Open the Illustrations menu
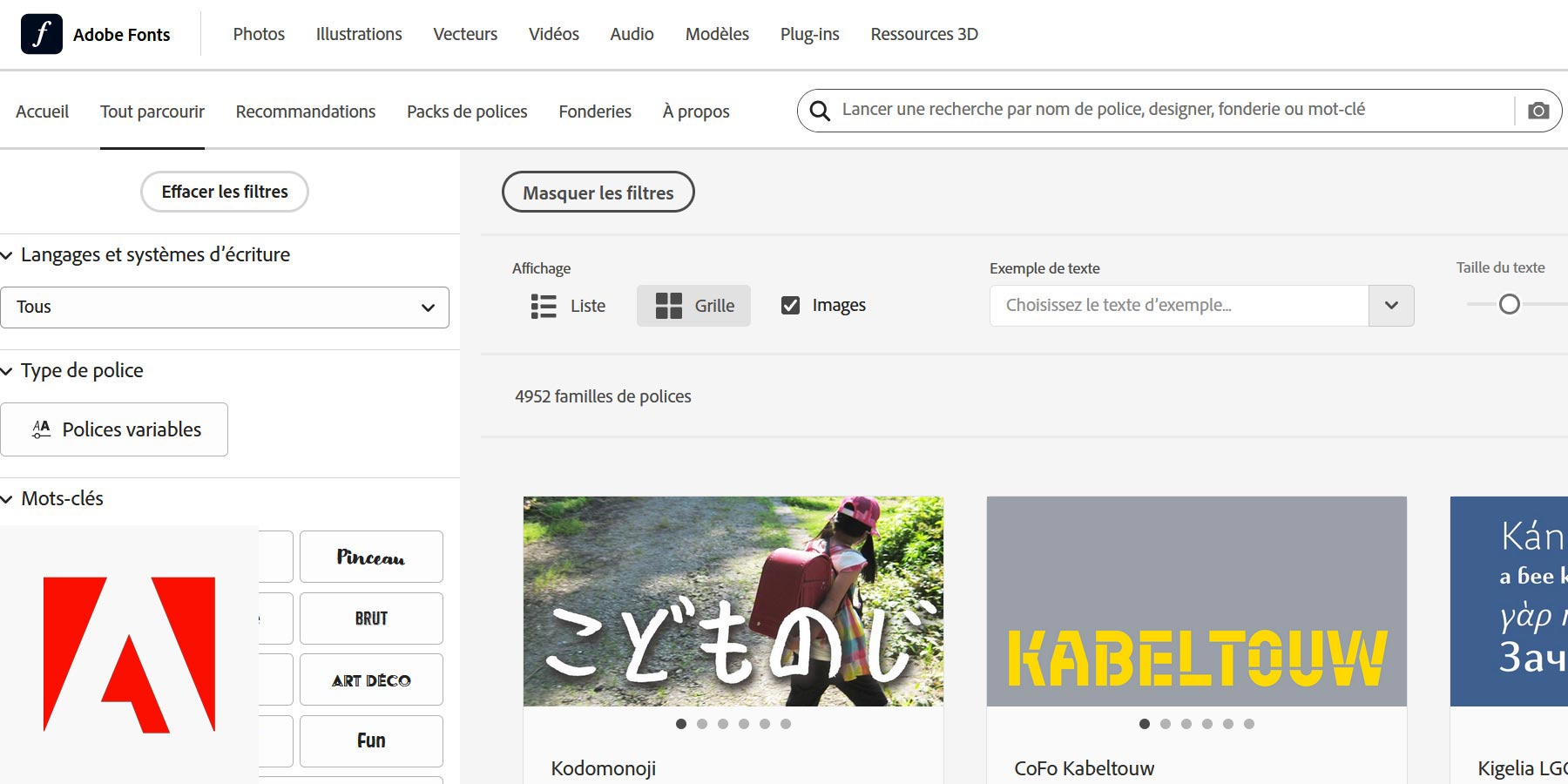 359,34
